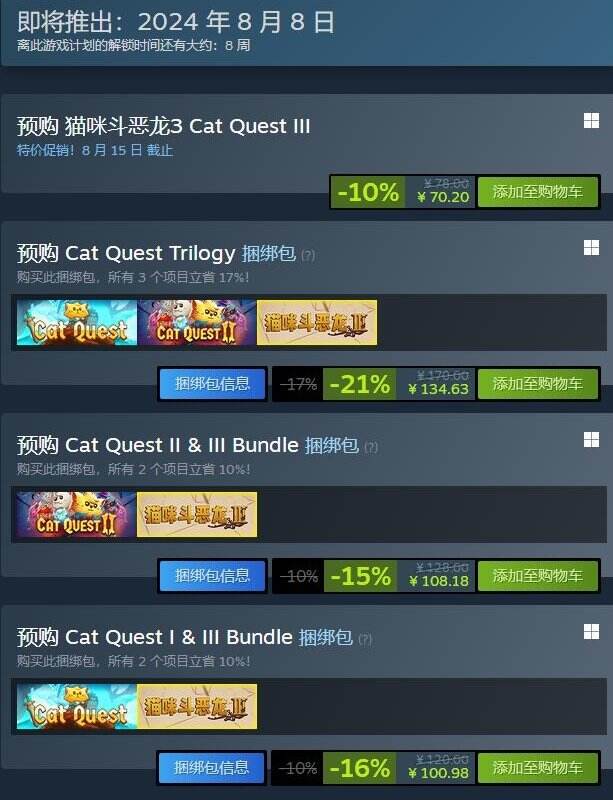This screenshot has height=800, width=613.
Task: Click question mark beside Cat Quest Trilogy 捆绑包
Action: coord(308,255)
